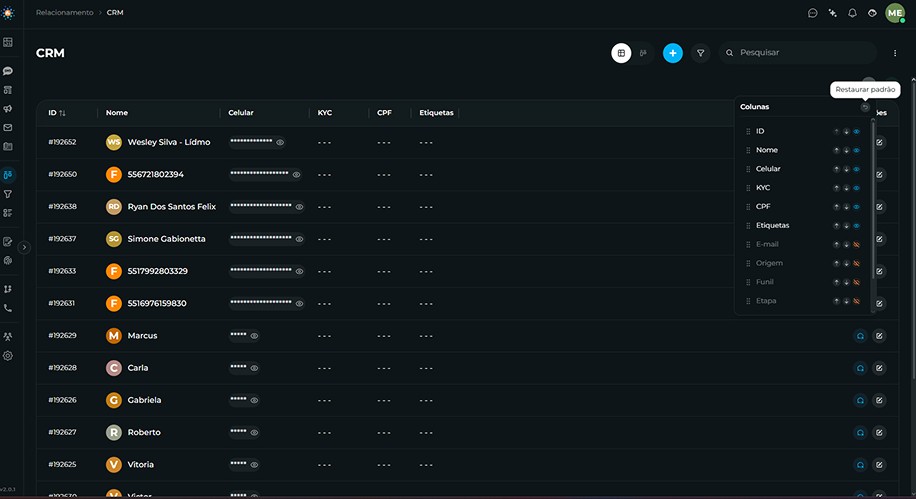Click the CRM breadcrumb
This screenshot has height=499, width=916.
pyautogui.click(x=115, y=12)
